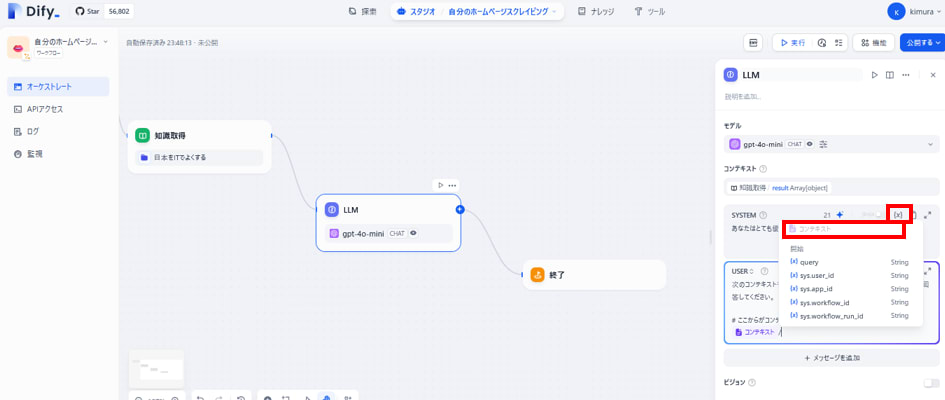Select the 終了 end node

pyautogui.click(x=594, y=275)
